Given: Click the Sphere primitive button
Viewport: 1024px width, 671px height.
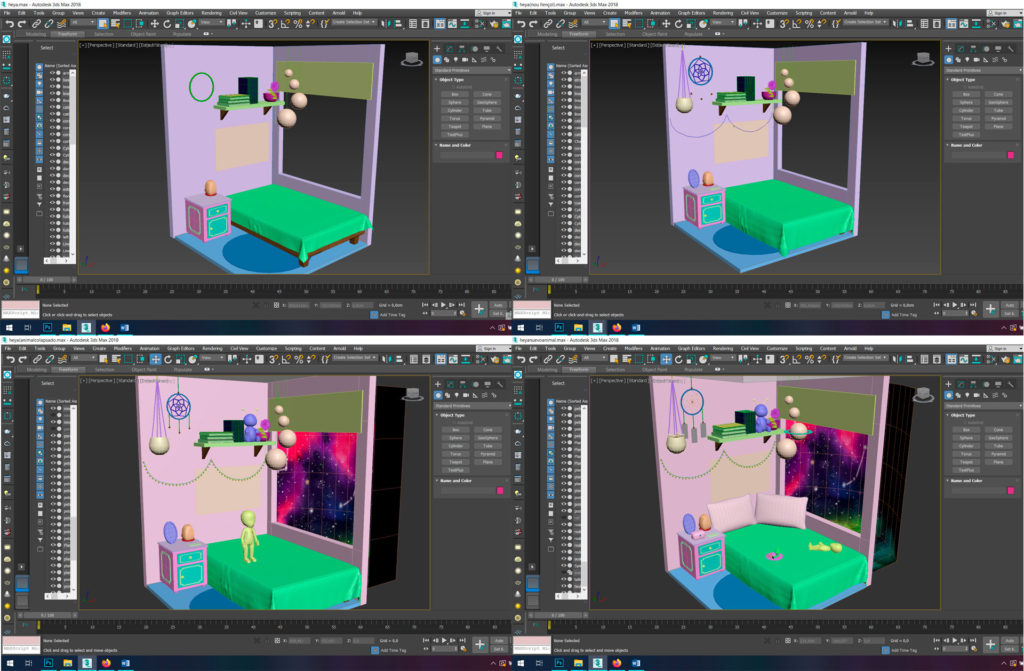Looking at the screenshot, I should 455,102.
